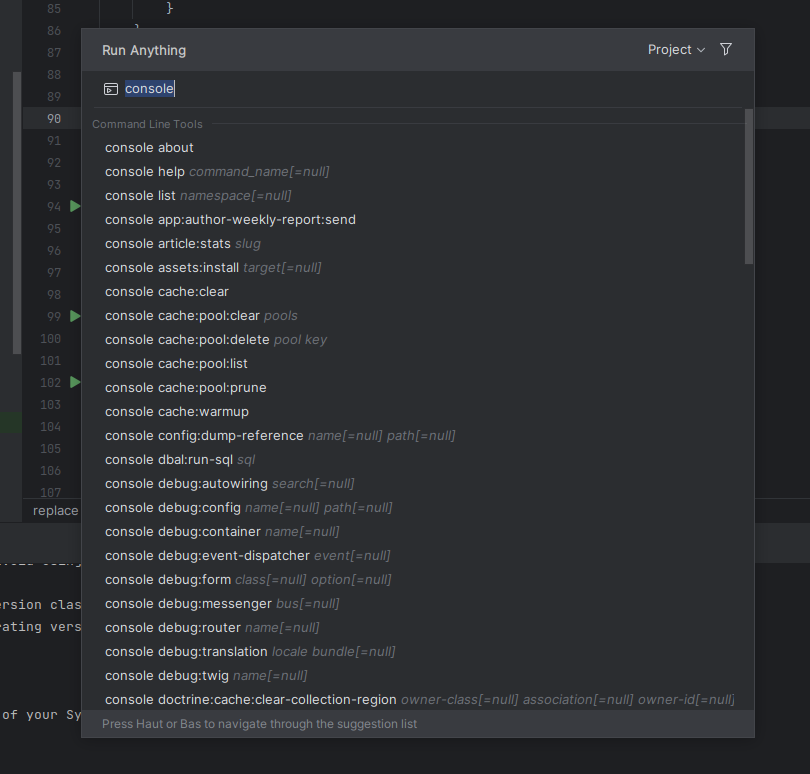Pick 'console cache:clear' command

[418, 292]
